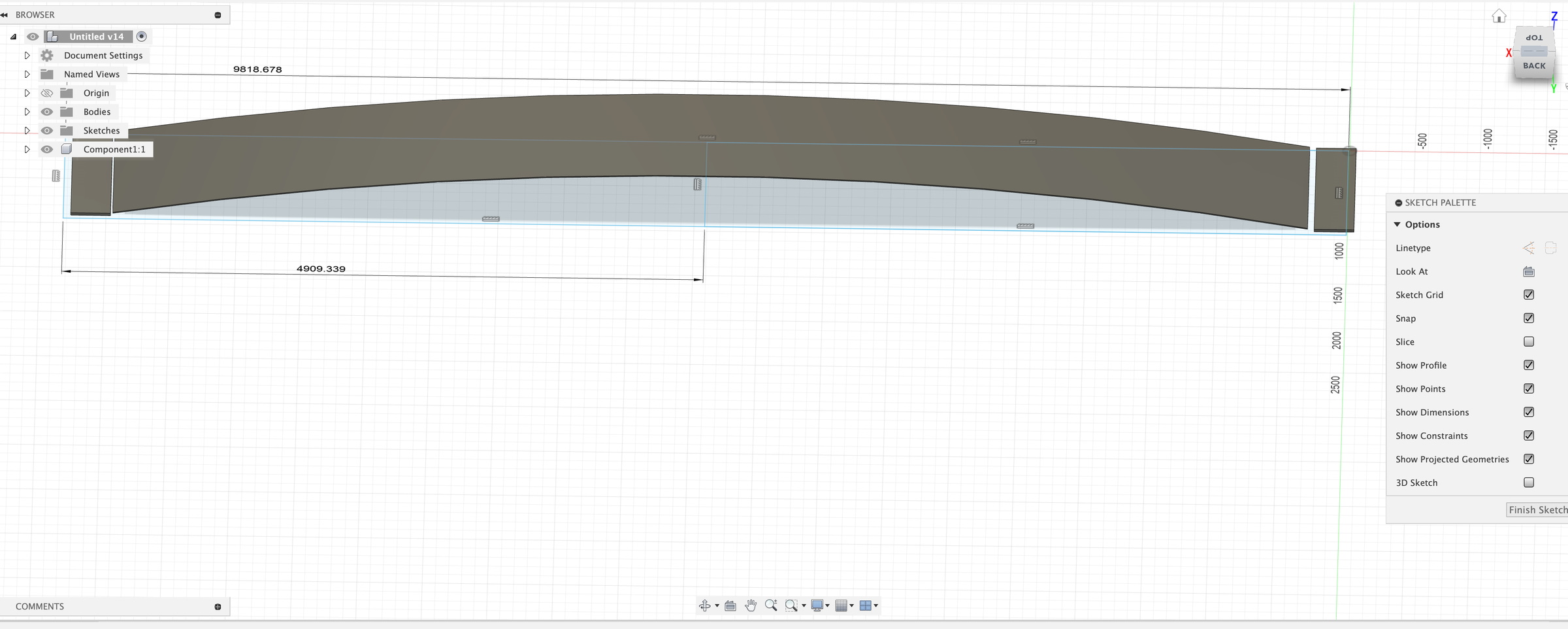The width and height of the screenshot is (1568, 629).
Task: Select the construction linetype icon
Action: coord(1529,248)
